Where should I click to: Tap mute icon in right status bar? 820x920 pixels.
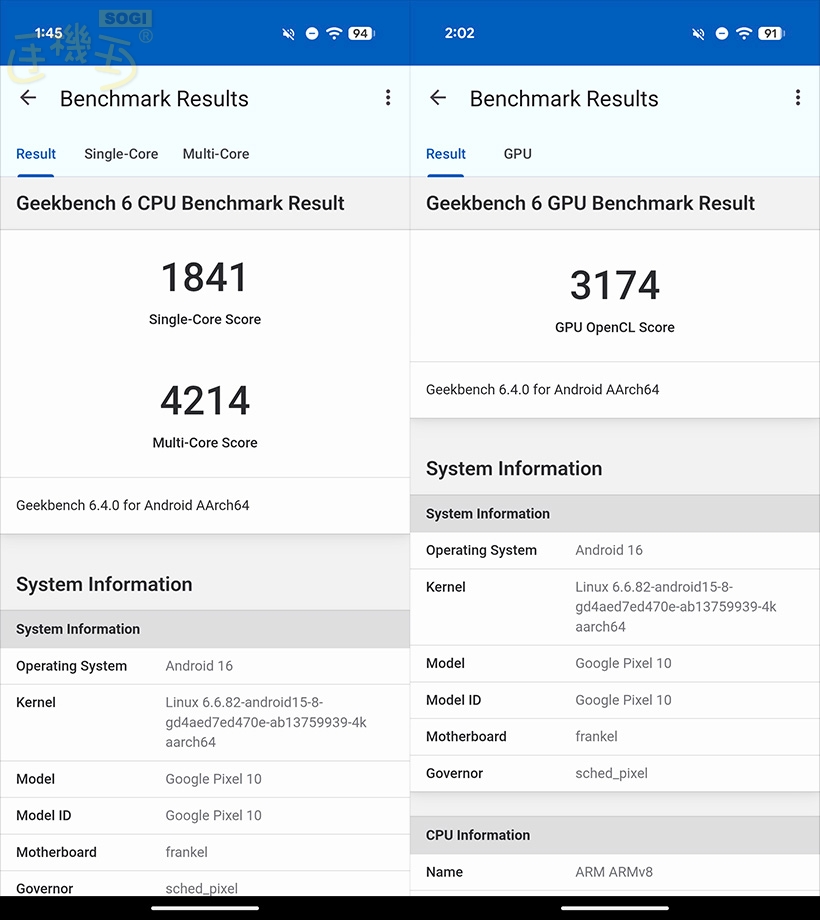(x=698, y=33)
